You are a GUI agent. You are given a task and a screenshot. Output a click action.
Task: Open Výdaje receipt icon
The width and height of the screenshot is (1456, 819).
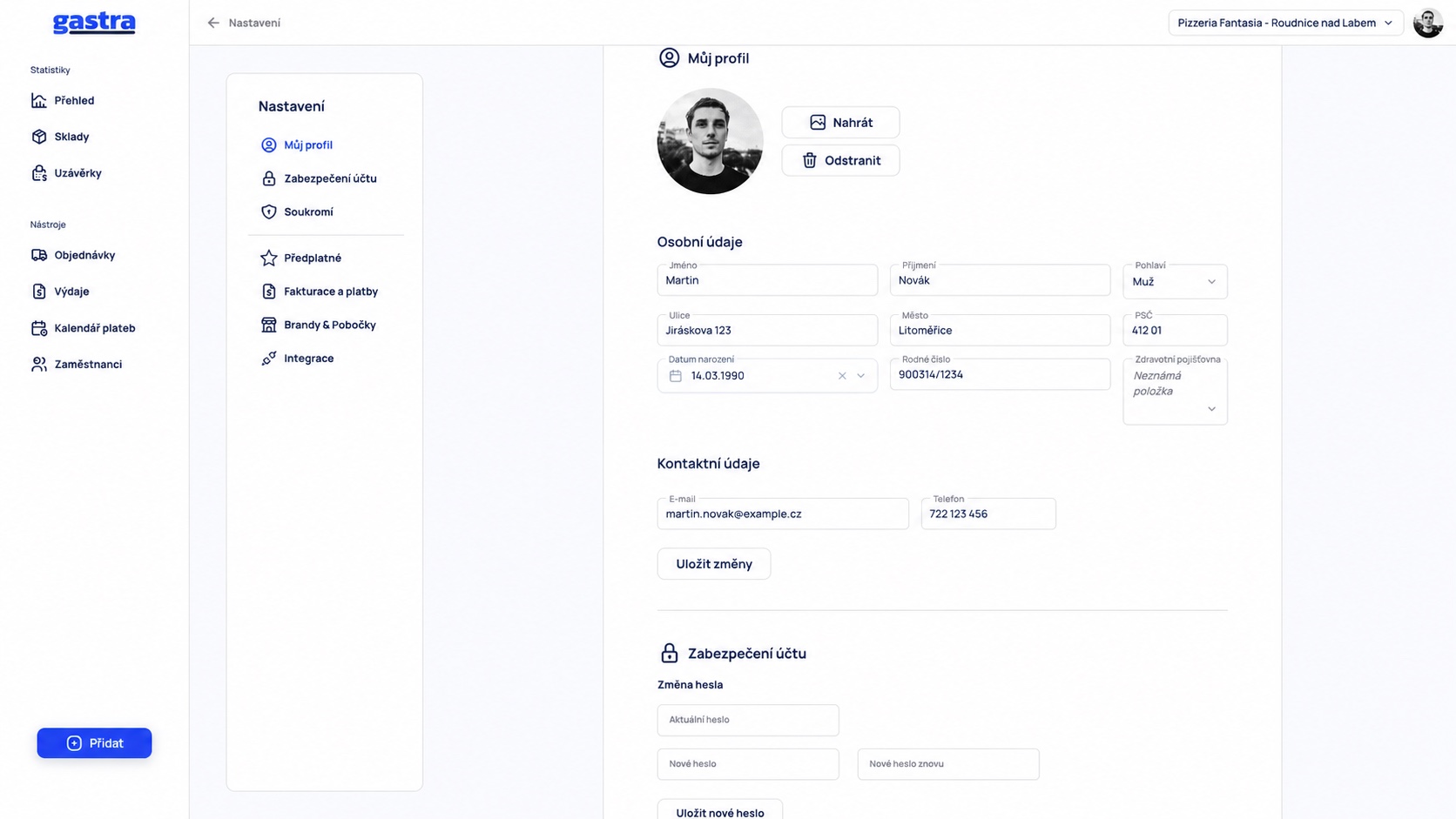click(39, 292)
